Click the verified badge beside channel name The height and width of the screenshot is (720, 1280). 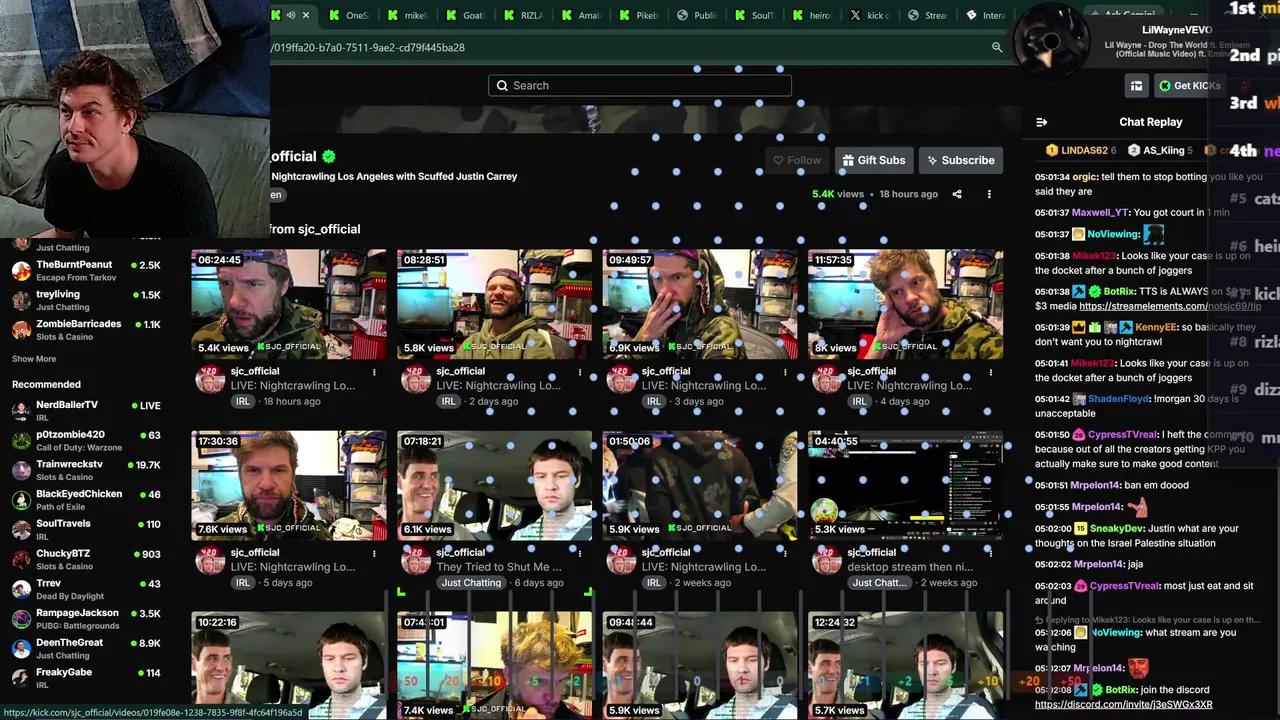(329, 156)
